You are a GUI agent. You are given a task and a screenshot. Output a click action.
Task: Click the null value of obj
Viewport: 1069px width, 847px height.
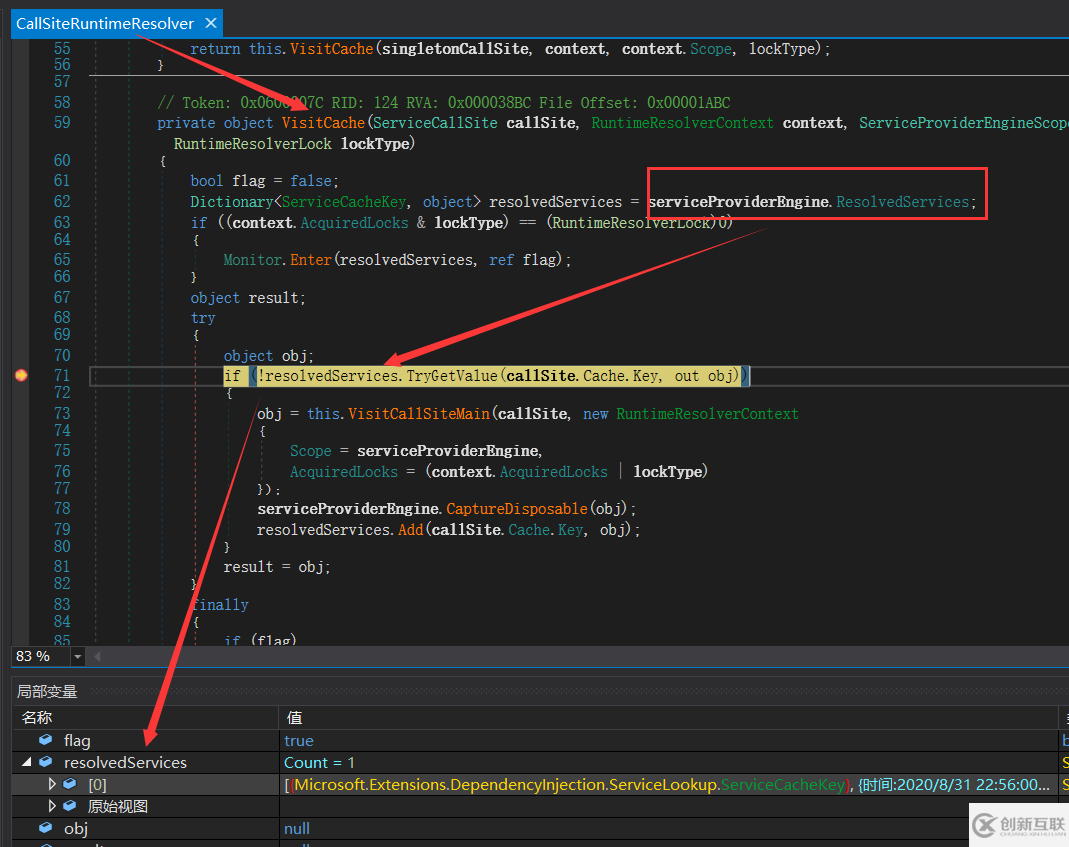point(297,829)
